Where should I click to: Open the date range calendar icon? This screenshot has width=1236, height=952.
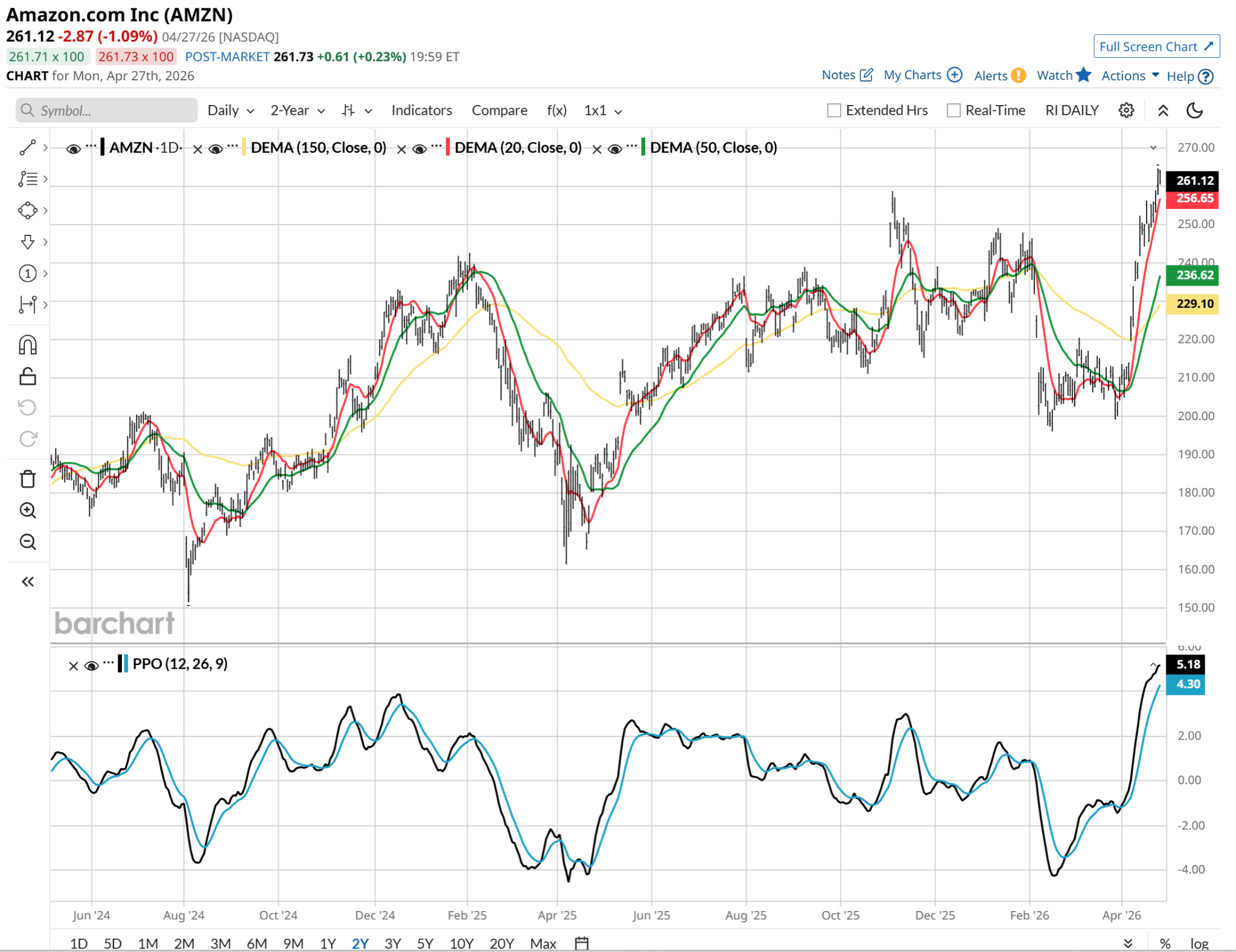[x=581, y=943]
